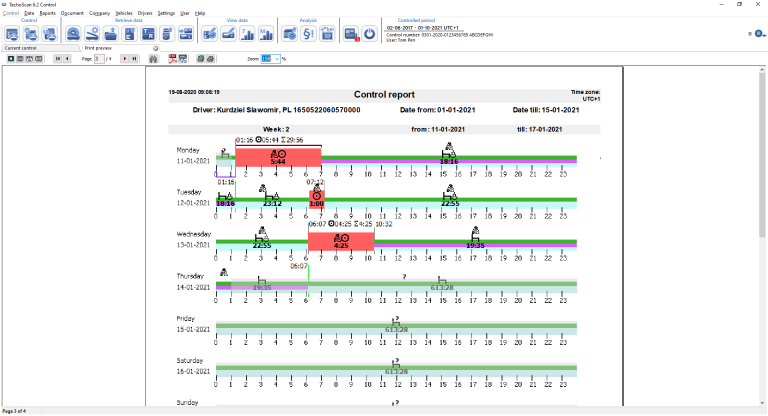Open the Reports menu

[x=47, y=13]
